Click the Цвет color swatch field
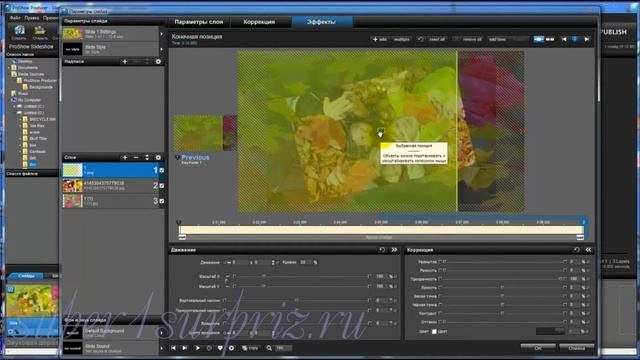This screenshot has height=360, width=640. 550,331
